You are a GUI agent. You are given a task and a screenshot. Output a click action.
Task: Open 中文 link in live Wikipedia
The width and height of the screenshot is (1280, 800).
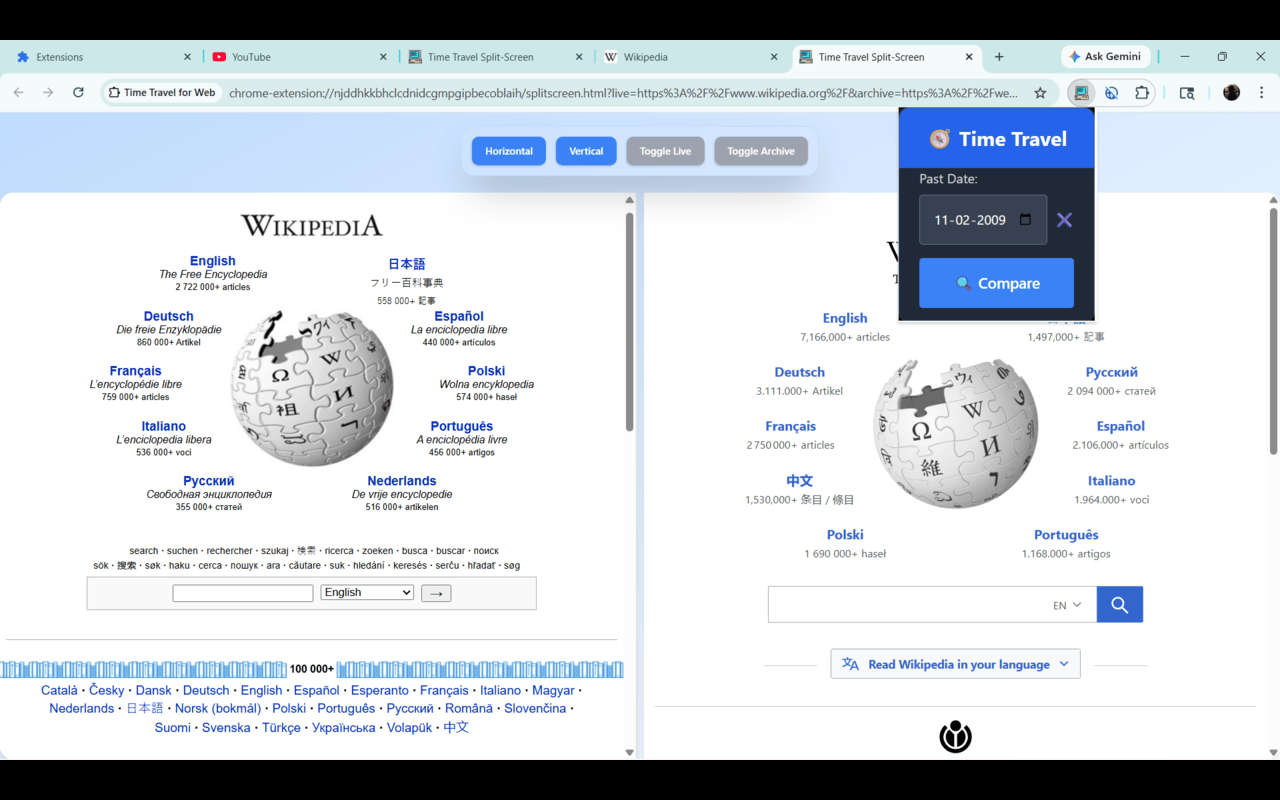click(x=799, y=481)
